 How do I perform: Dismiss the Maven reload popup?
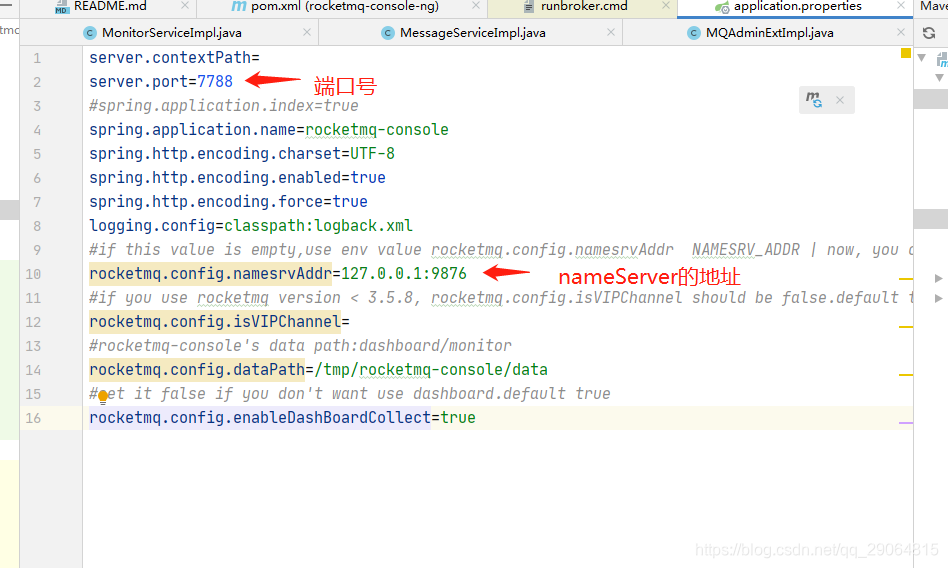[840, 100]
